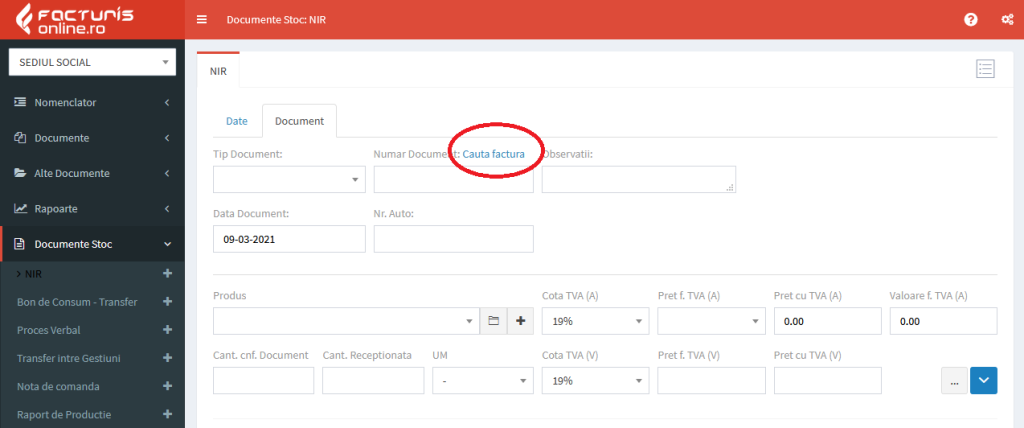Select the NIR top tab
This screenshot has height=428, width=1024.
[x=218, y=71]
